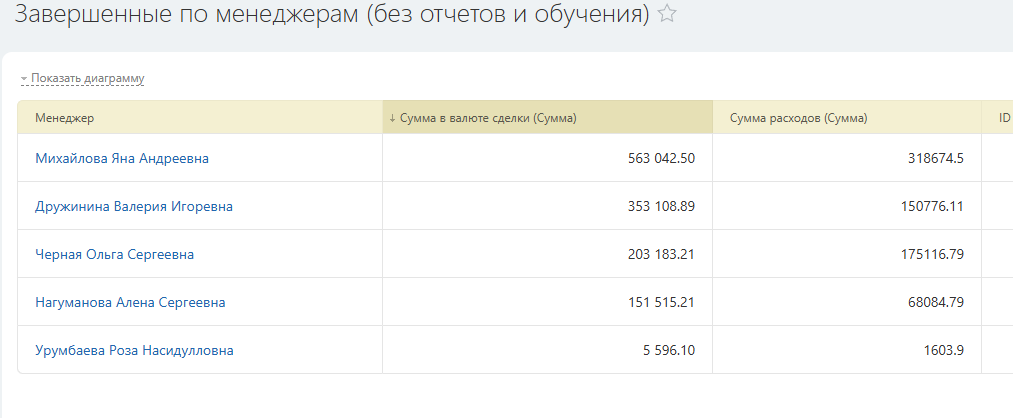Select the 5 596.10 deal sum cell

point(548,350)
